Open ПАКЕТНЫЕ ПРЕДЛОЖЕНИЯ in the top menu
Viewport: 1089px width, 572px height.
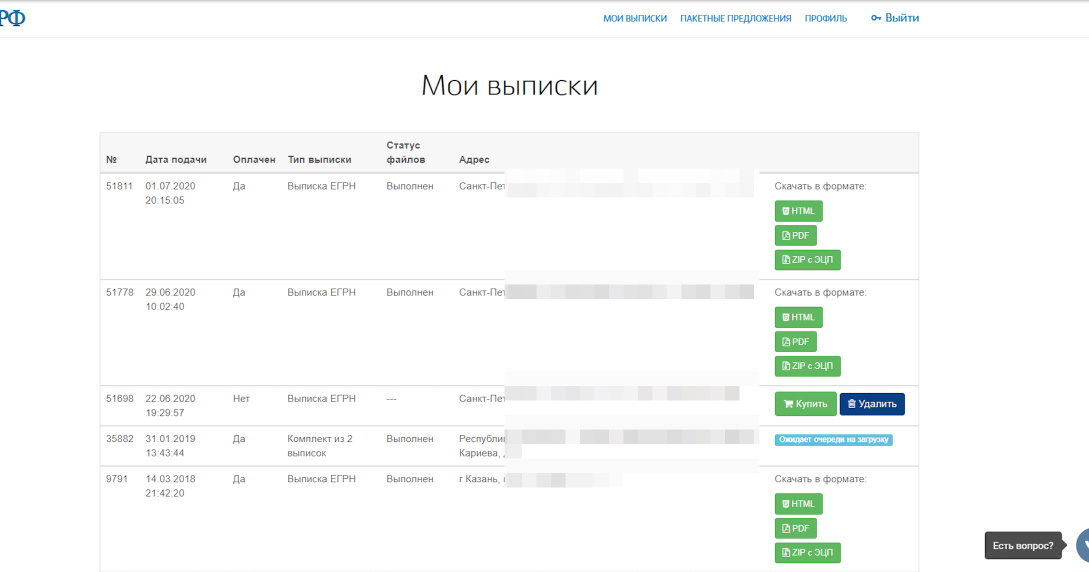pyautogui.click(x=735, y=19)
